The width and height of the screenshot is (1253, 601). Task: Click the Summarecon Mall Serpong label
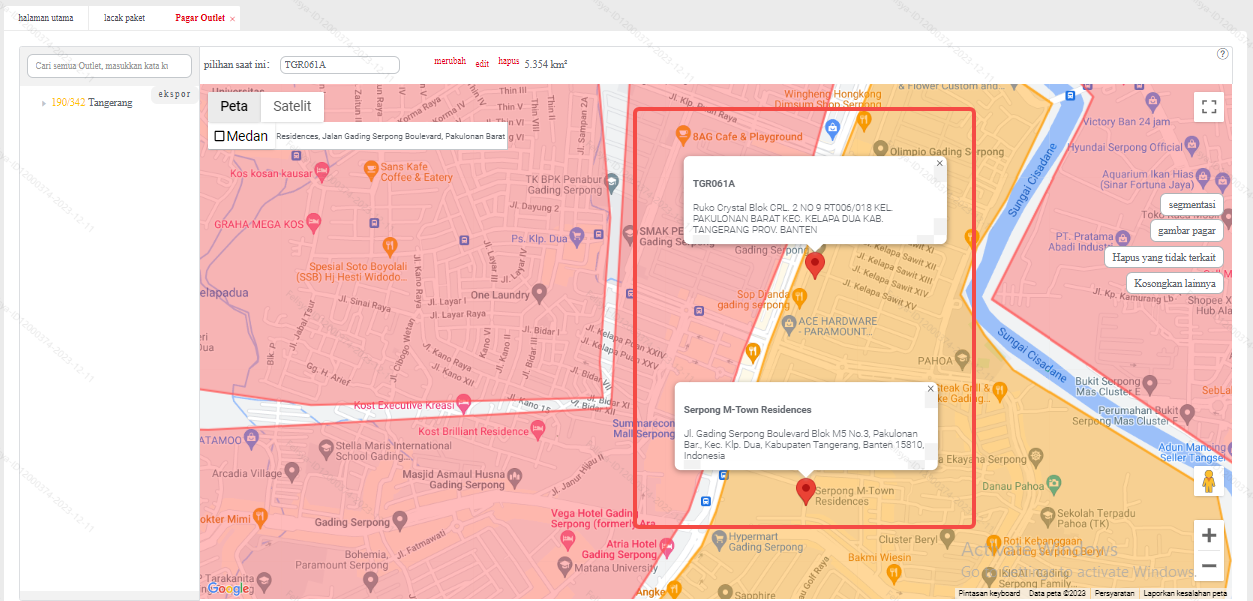pos(643,428)
